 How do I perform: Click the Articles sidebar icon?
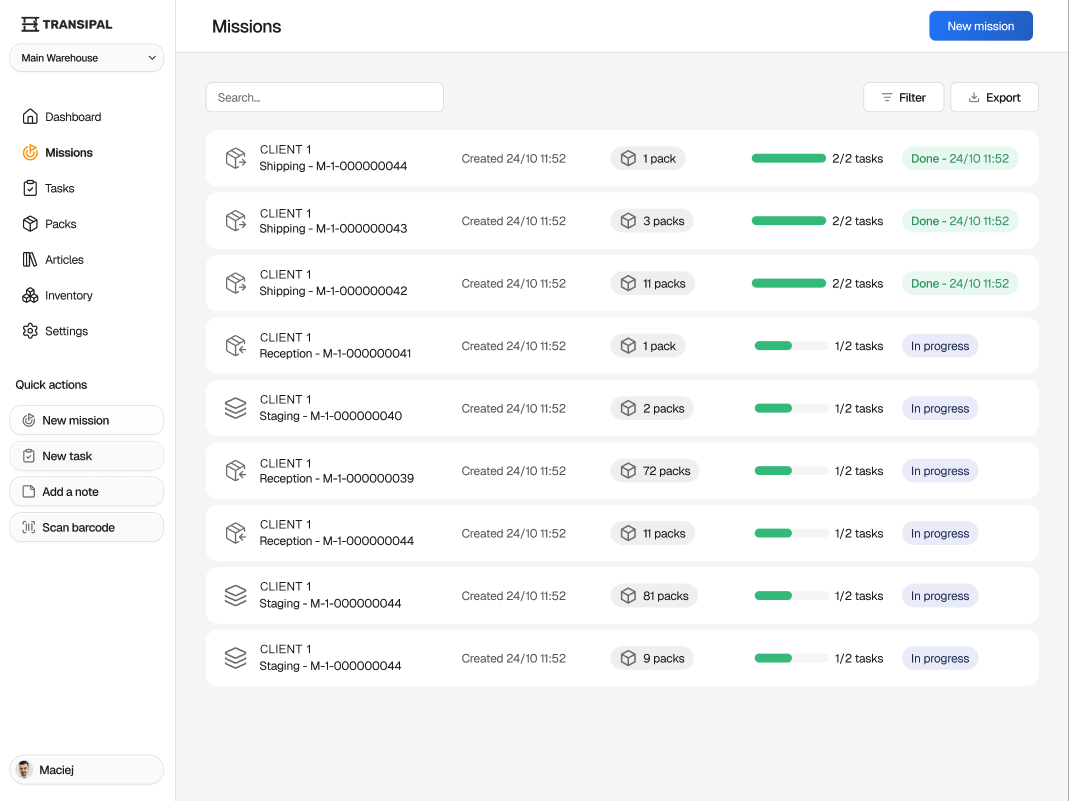click(x=30, y=260)
